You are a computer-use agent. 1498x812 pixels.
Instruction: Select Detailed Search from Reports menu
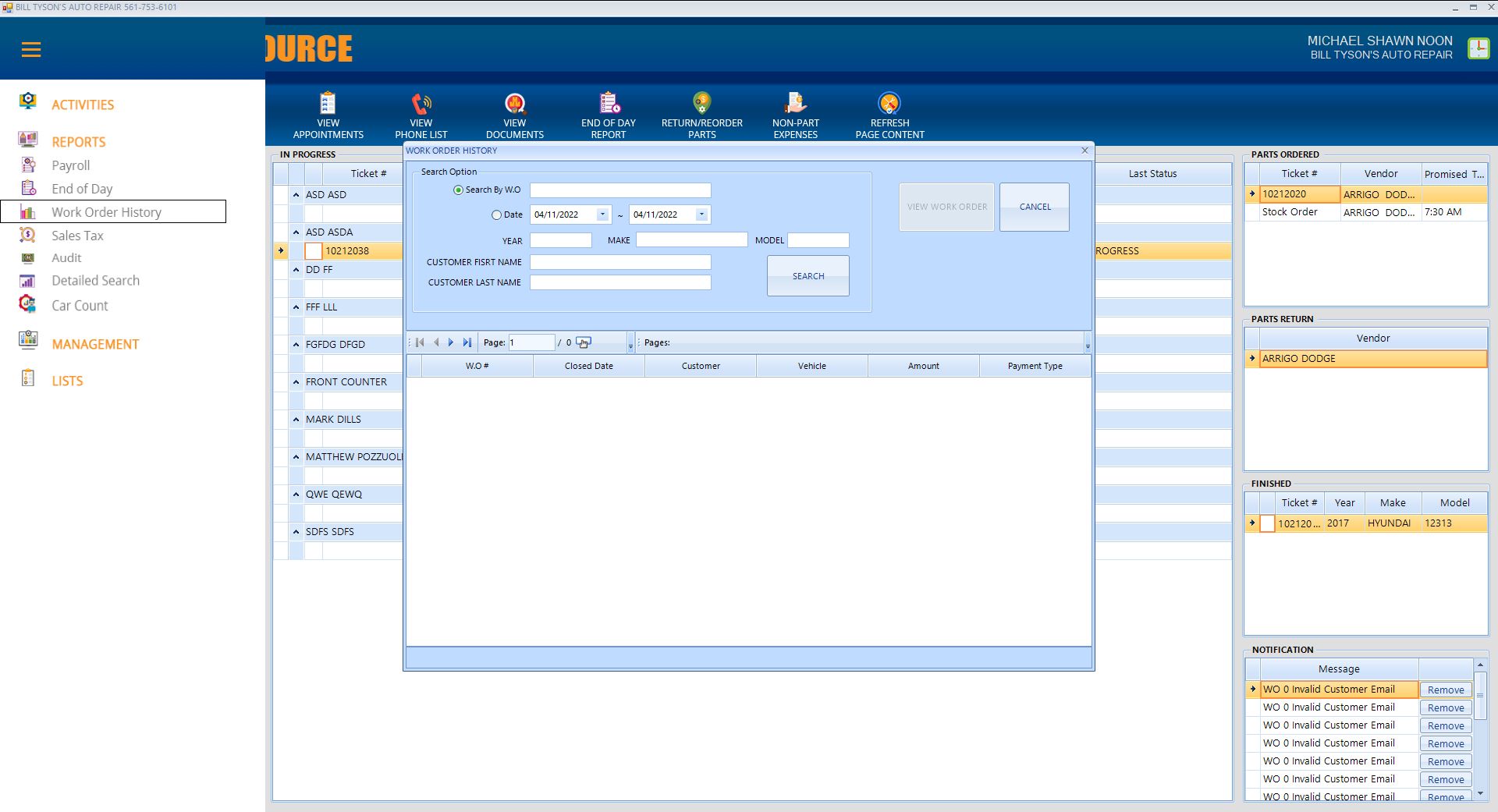[x=95, y=281]
